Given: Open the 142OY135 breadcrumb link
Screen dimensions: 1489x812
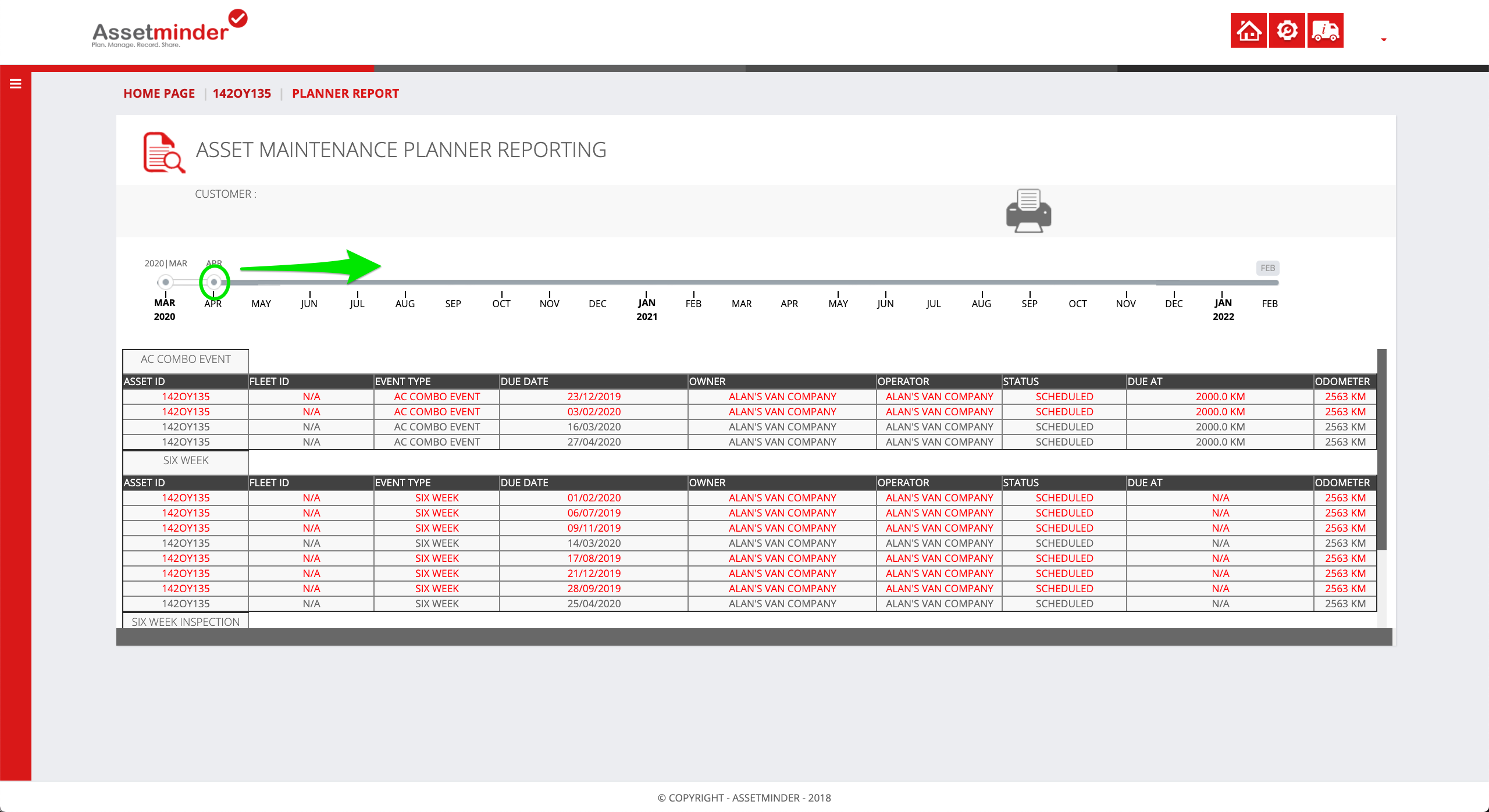Looking at the screenshot, I should [242, 93].
